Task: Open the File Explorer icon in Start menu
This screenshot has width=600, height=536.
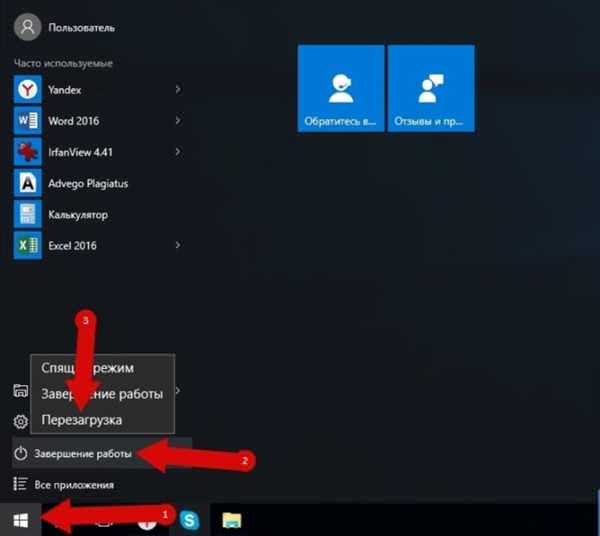Action: (x=21, y=391)
